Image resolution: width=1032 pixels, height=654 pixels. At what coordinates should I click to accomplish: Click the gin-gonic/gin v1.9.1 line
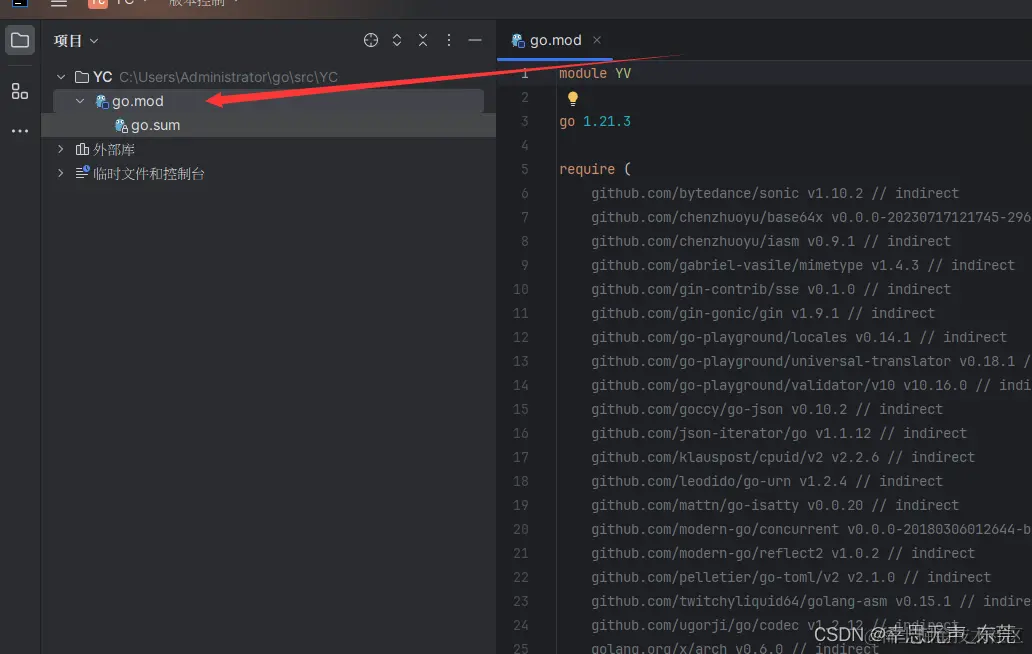[x=763, y=313]
